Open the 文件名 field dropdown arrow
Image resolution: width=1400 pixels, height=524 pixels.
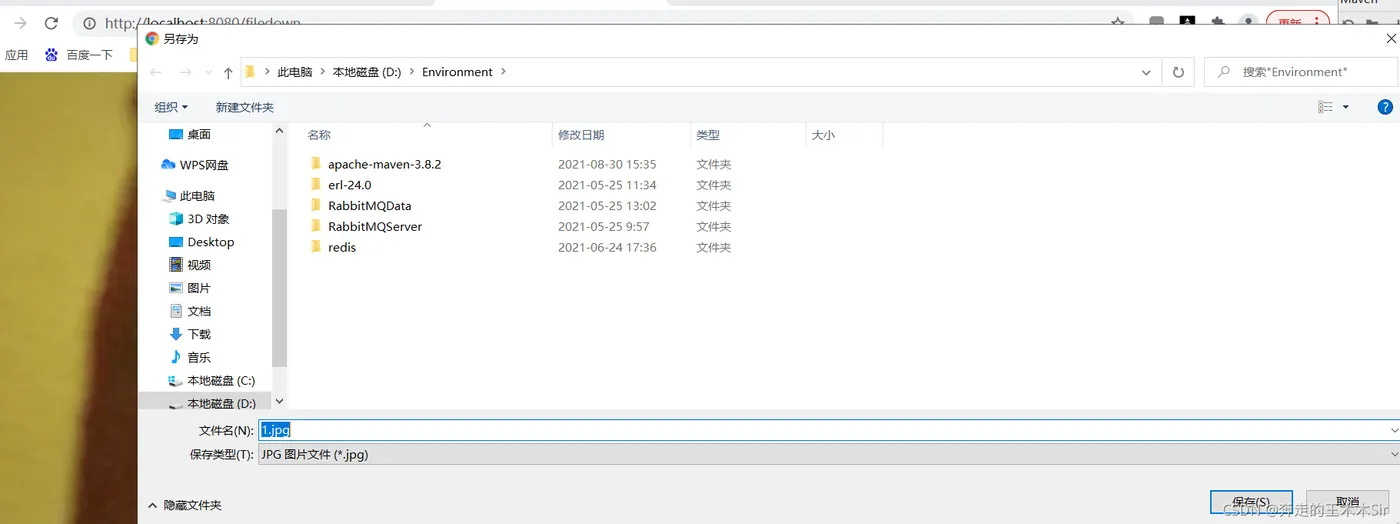1394,430
